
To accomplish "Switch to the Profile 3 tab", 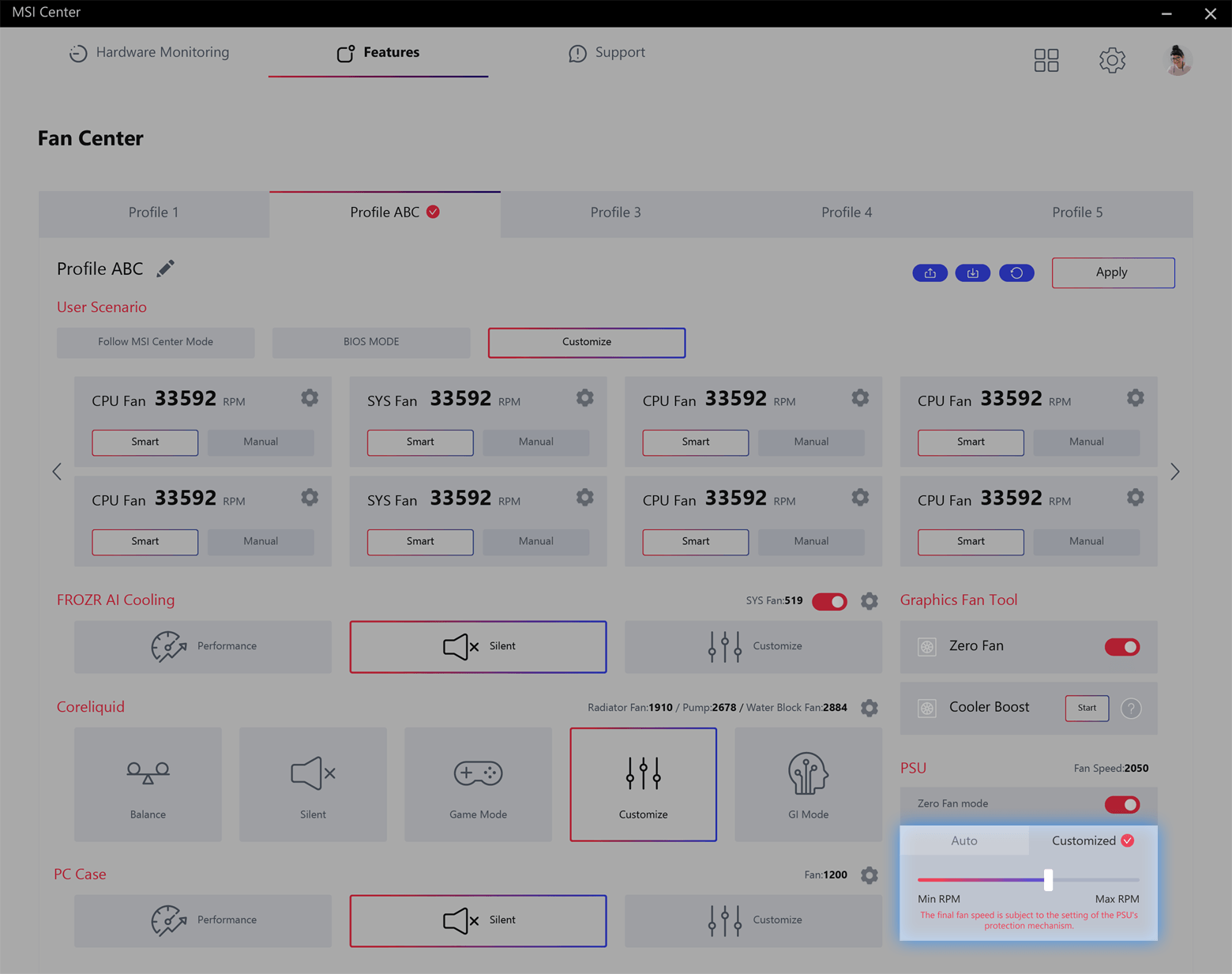I will (615, 212).
